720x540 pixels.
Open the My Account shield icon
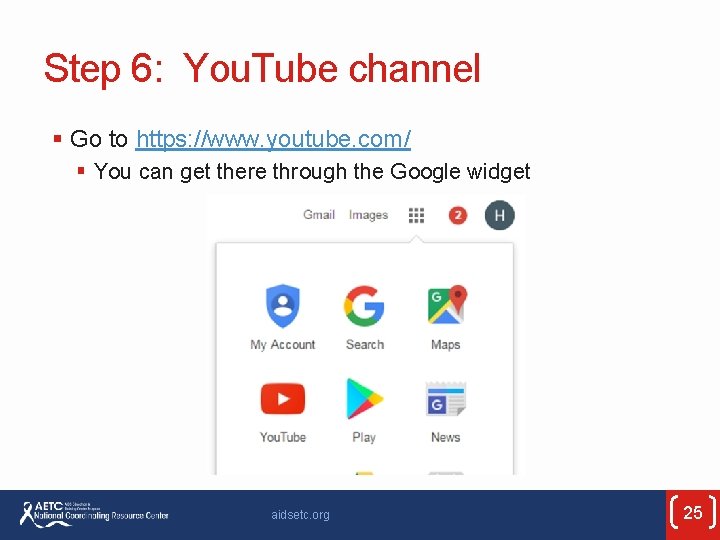[x=283, y=306]
